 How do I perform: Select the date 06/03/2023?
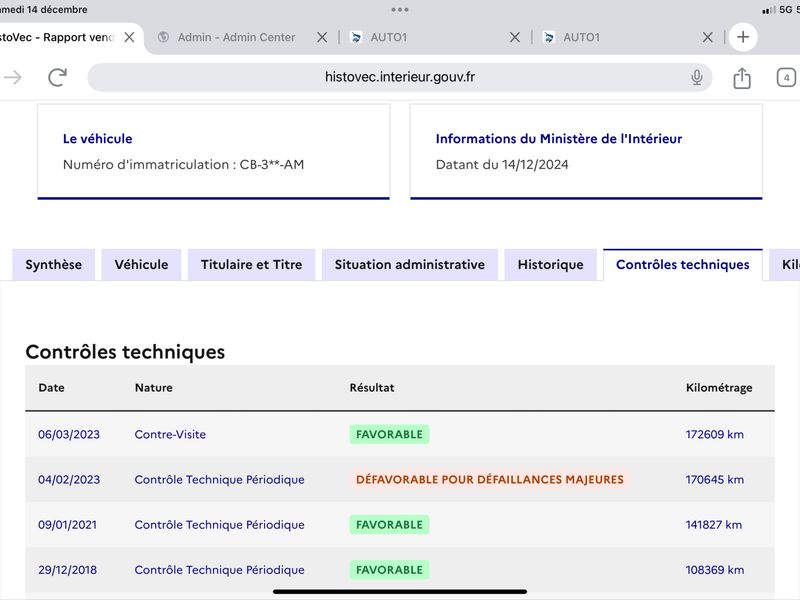69,435
